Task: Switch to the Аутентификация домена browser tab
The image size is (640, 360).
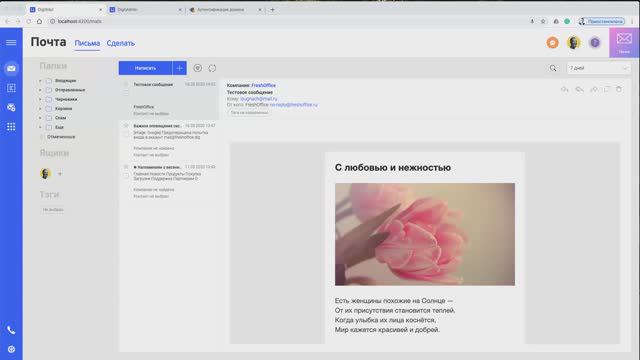Action: tap(224, 9)
